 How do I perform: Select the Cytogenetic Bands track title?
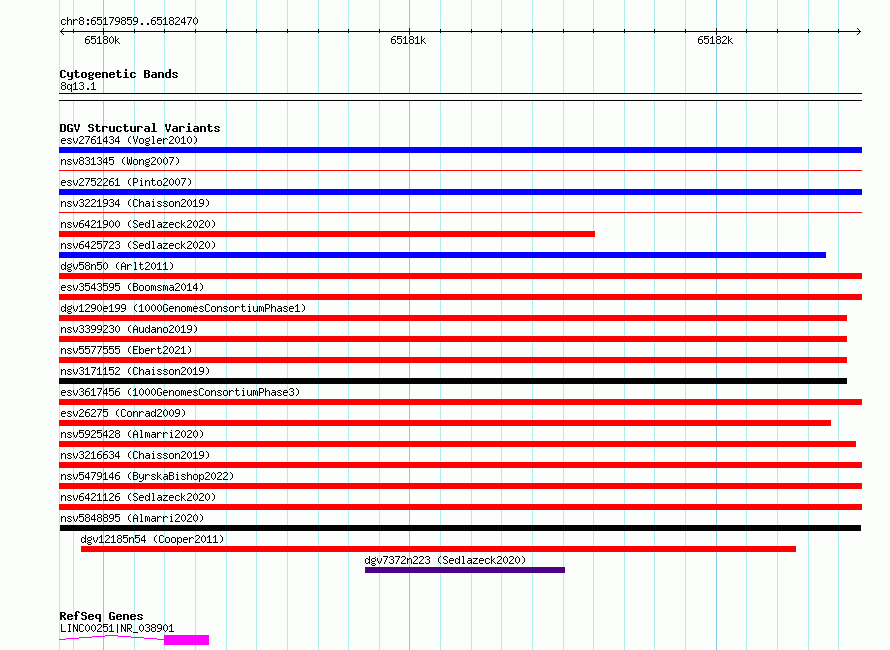tap(119, 74)
